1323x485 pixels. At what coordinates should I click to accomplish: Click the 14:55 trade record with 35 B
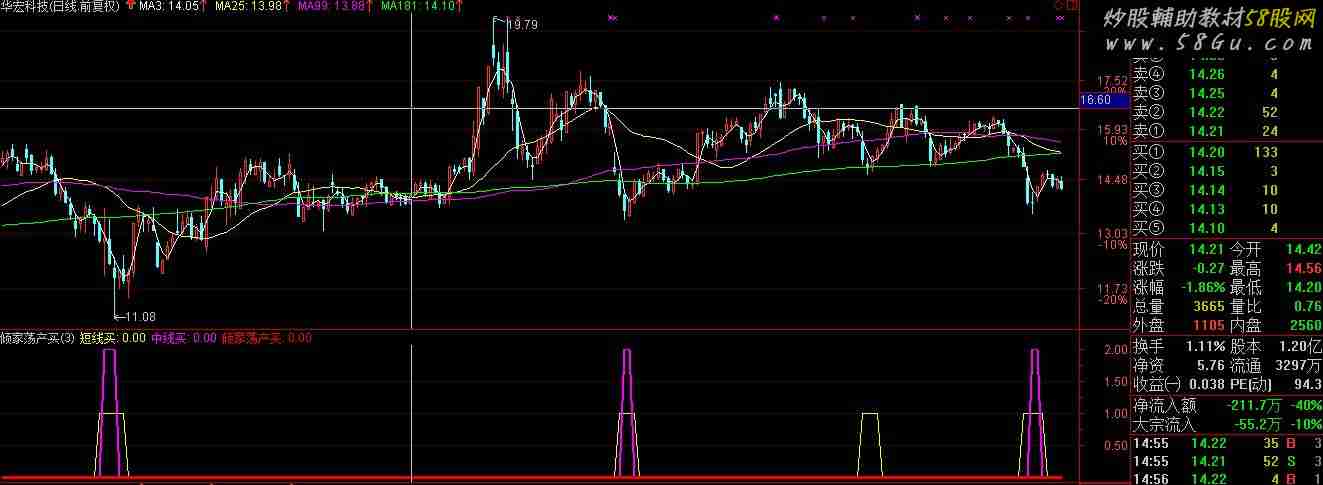1225,443
